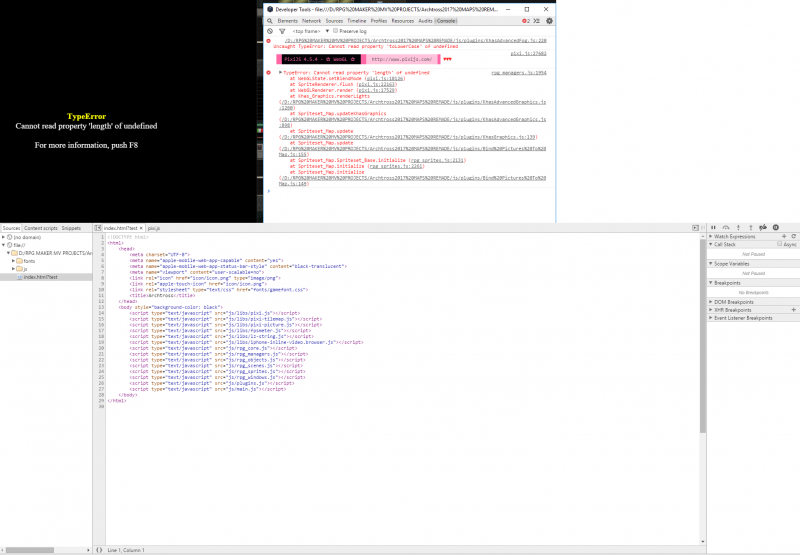Click the fonts folder icon

(19, 261)
